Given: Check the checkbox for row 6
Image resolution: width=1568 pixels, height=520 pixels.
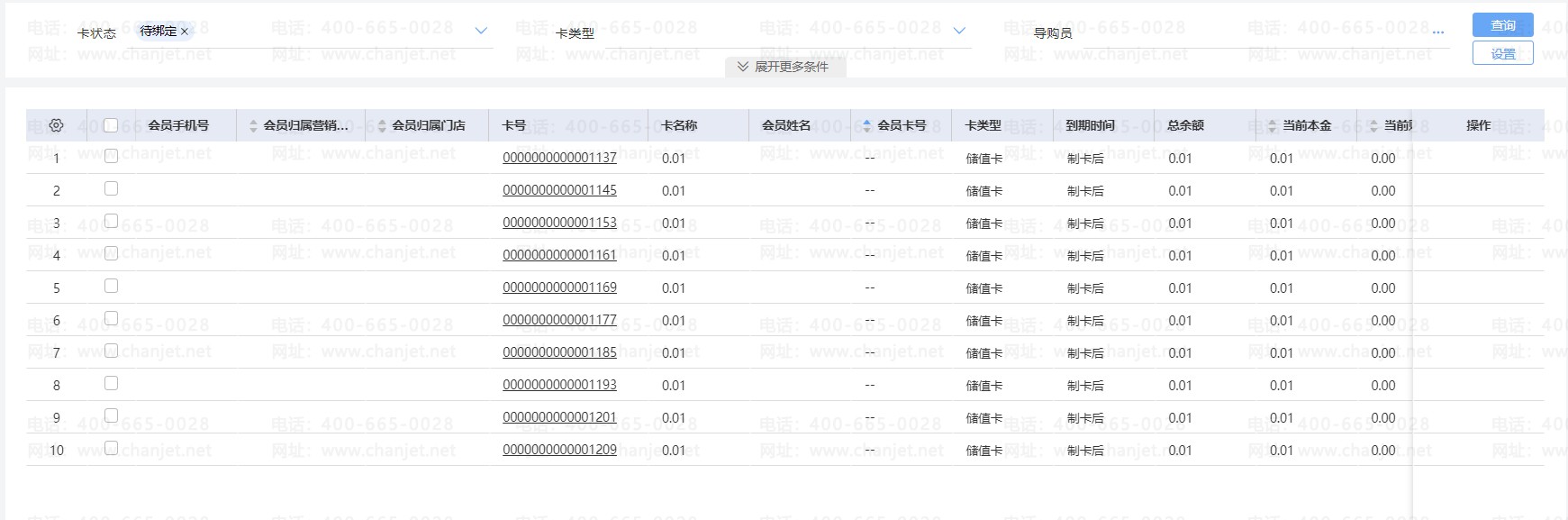Looking at the screenshot, I should pyautogui.click(x=111, y=318).
